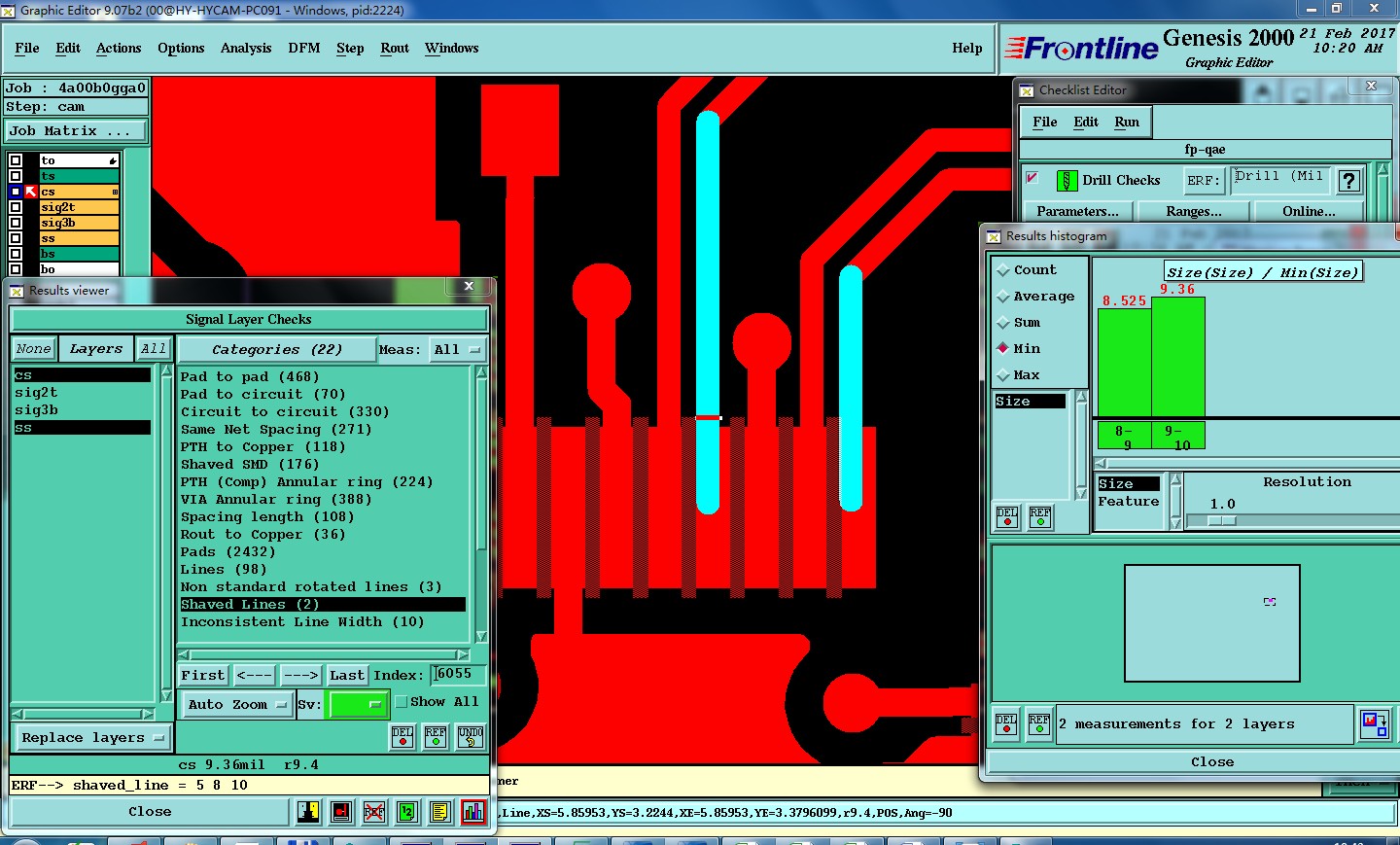The height and width of the screenshot is (845, 1400).
Task: Click the green Drill Checks icon
Action: point(1067,180)
